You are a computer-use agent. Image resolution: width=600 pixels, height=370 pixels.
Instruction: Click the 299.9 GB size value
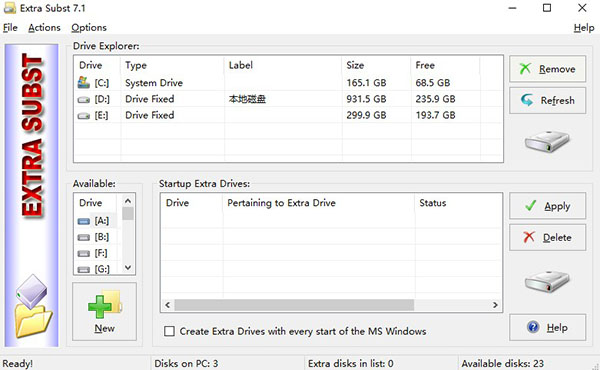[x=366, y=115]
